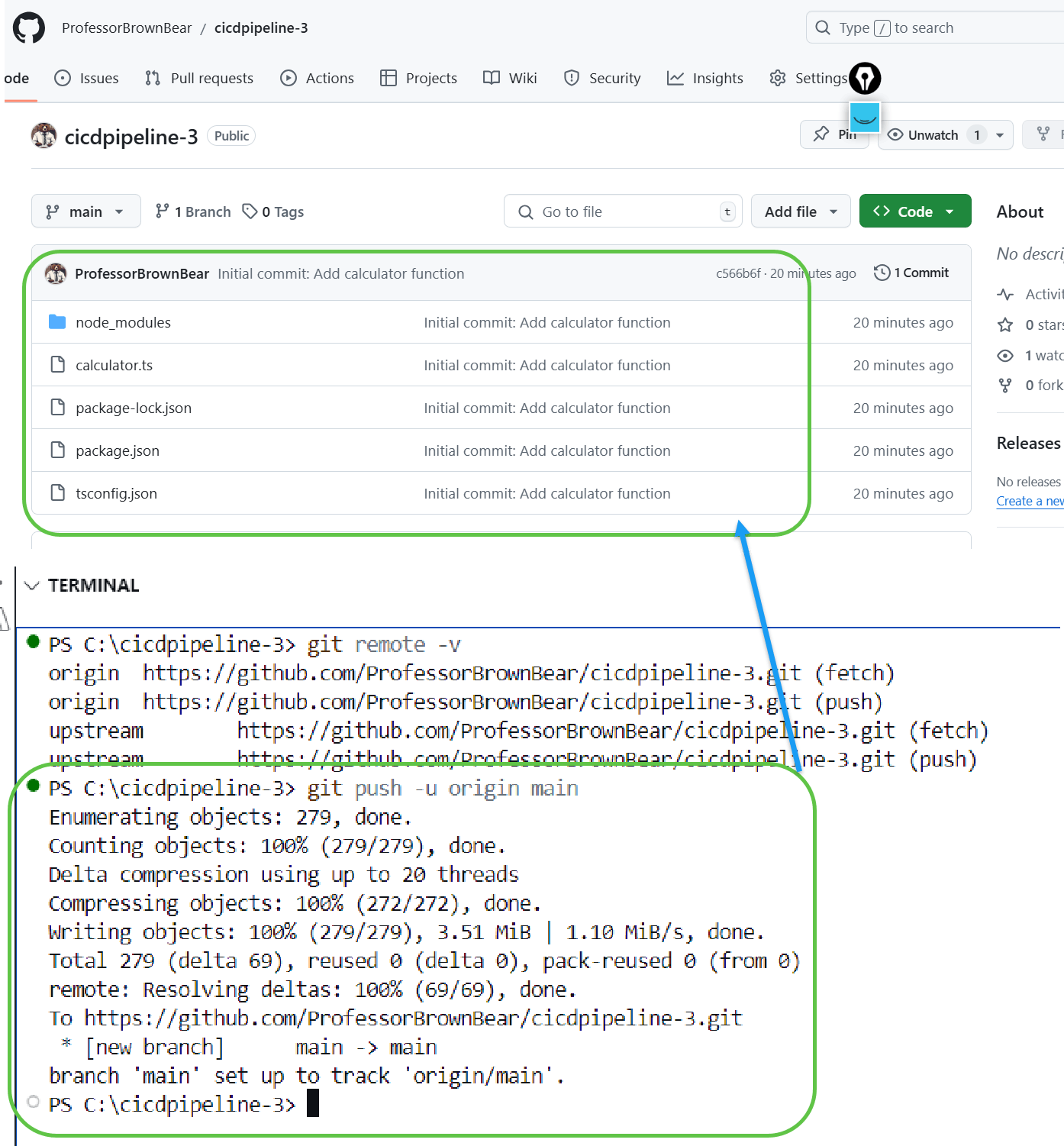Open the commit message in the package-lock.json row
This screenshot has width=1064, height=1146.
coord(547,408)
